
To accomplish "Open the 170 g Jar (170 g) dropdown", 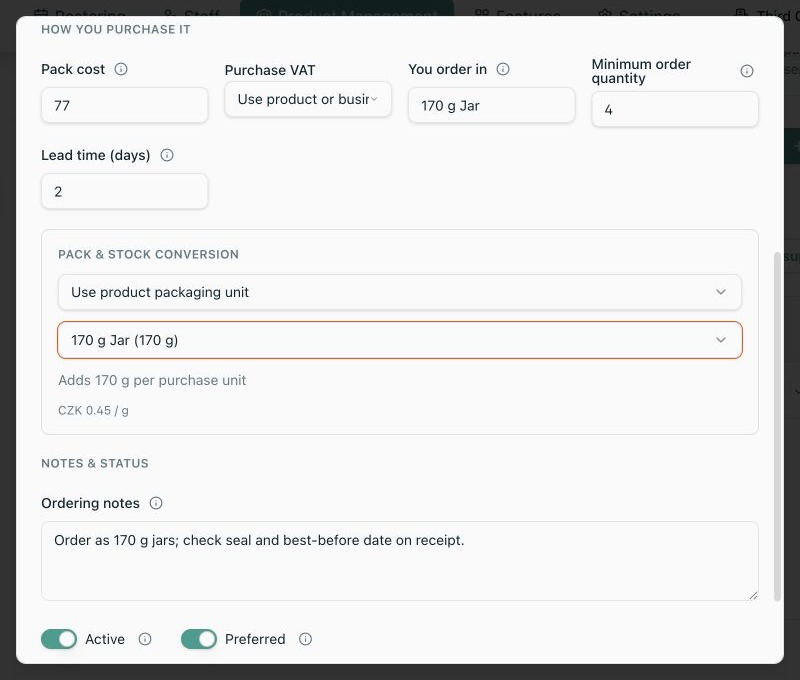I will pos(400,340).
